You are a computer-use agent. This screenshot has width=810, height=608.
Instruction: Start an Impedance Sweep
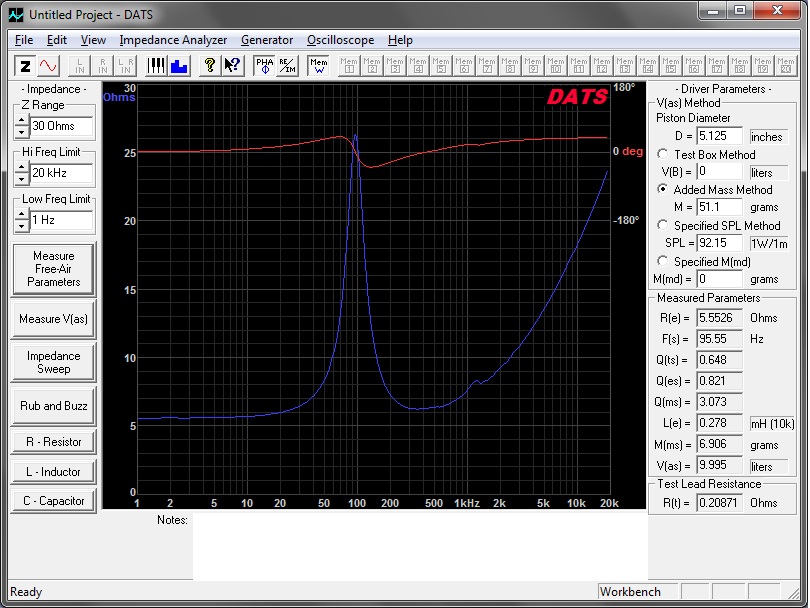53,362
